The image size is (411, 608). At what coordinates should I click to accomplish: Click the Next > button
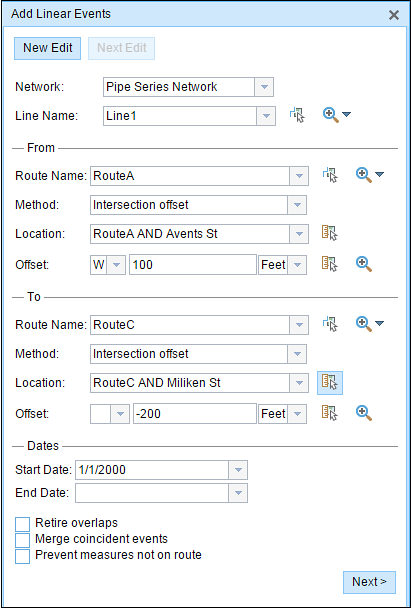click(369, 582)
